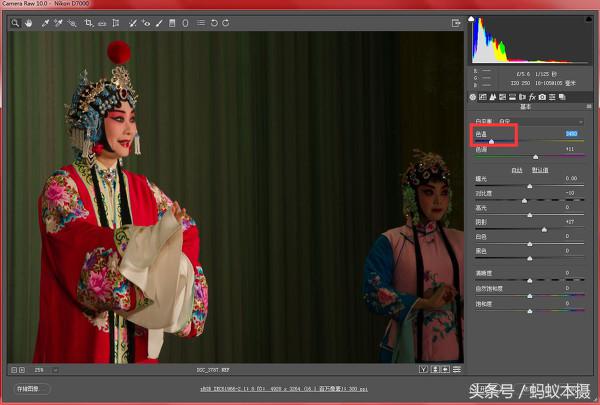Open the zoom level dropdown
The image size is (600, 405).
click(55, 370)
